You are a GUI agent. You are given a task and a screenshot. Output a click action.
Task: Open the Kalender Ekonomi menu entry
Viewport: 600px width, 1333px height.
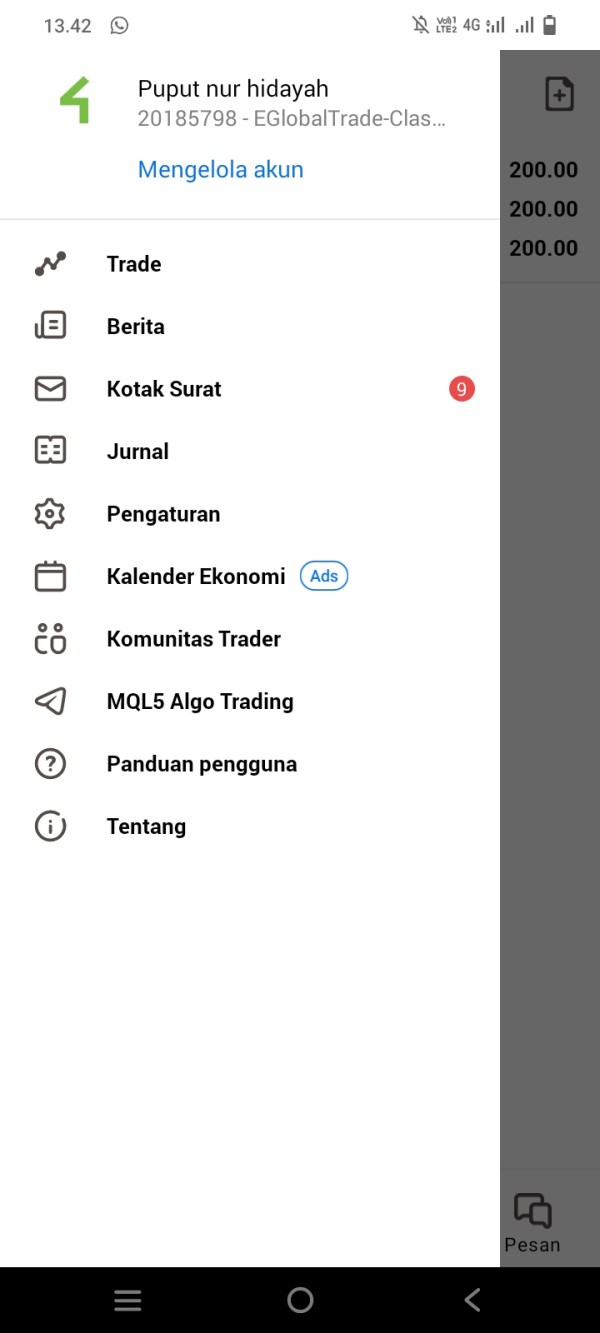coord(250,576)
